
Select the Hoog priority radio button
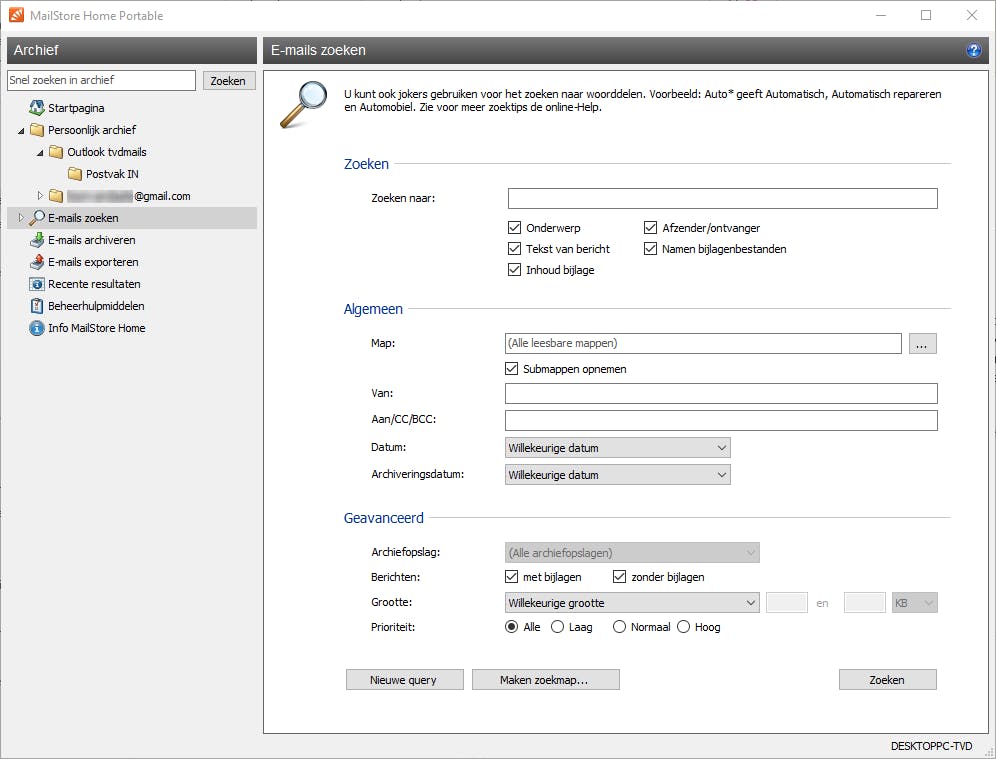(684, 627)
